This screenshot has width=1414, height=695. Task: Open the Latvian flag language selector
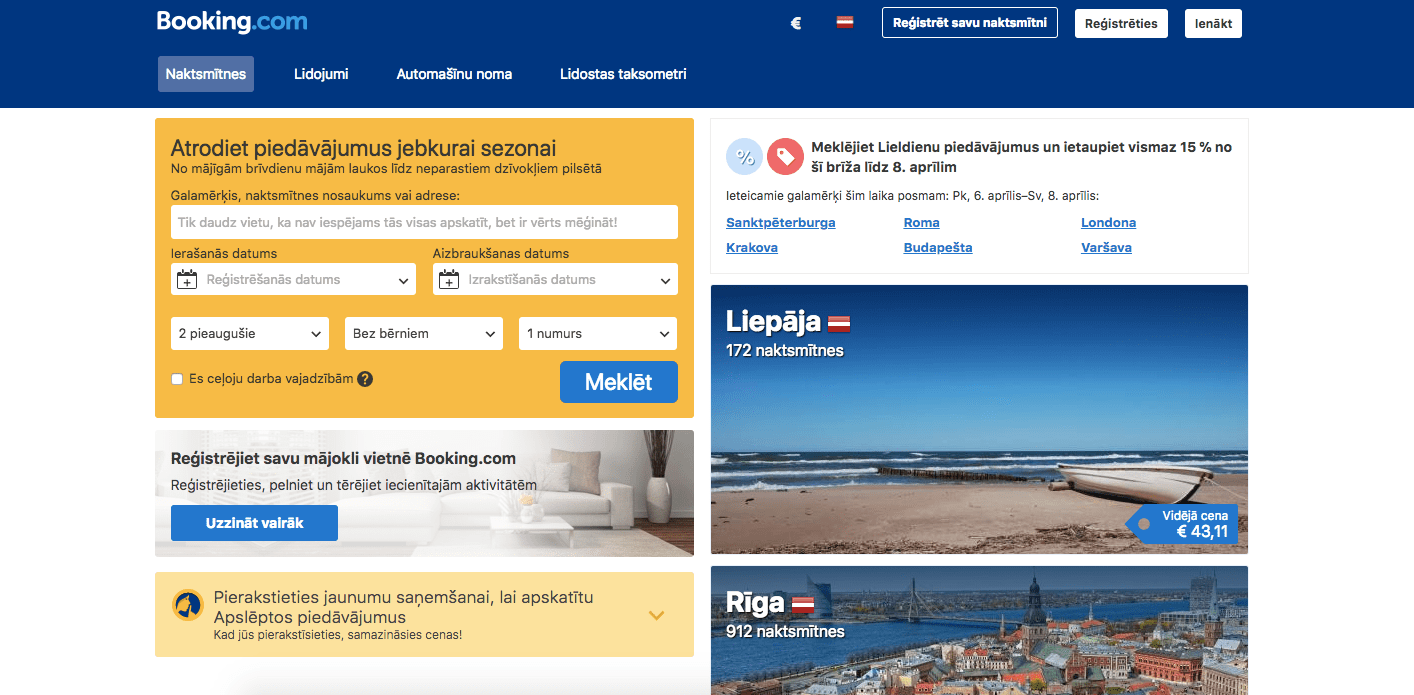(x=845, y=22)
